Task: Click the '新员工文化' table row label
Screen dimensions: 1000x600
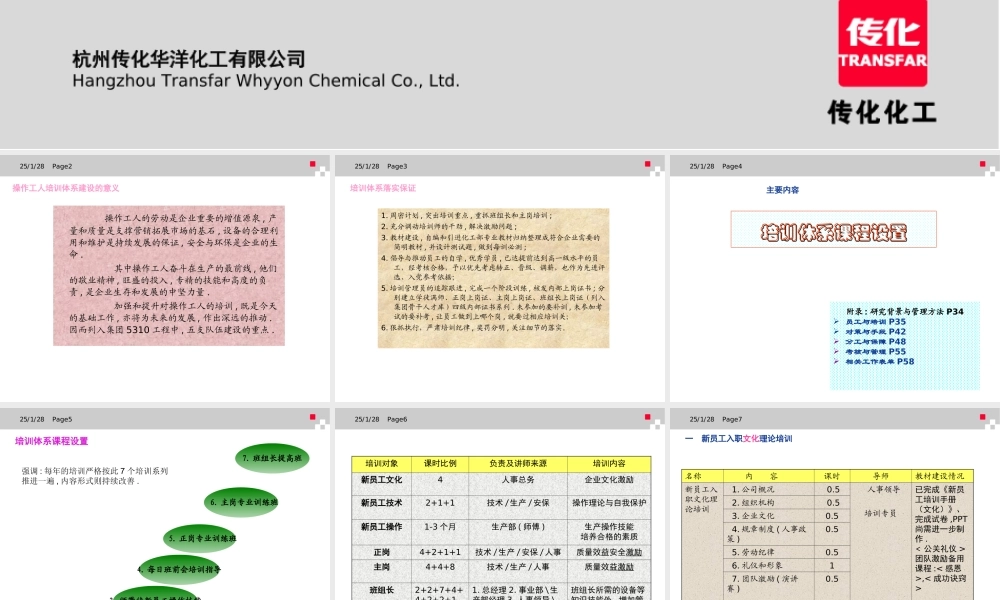Action: 381,479
